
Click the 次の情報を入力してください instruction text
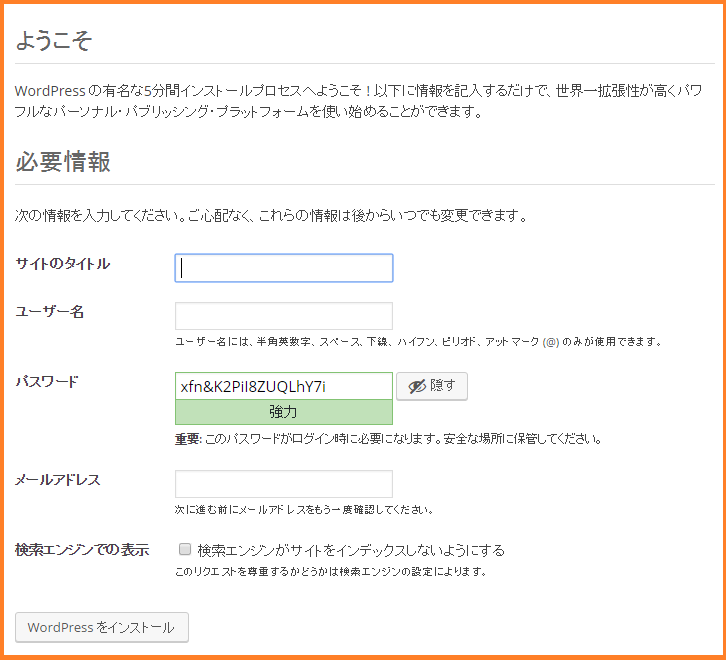[271, 215]
